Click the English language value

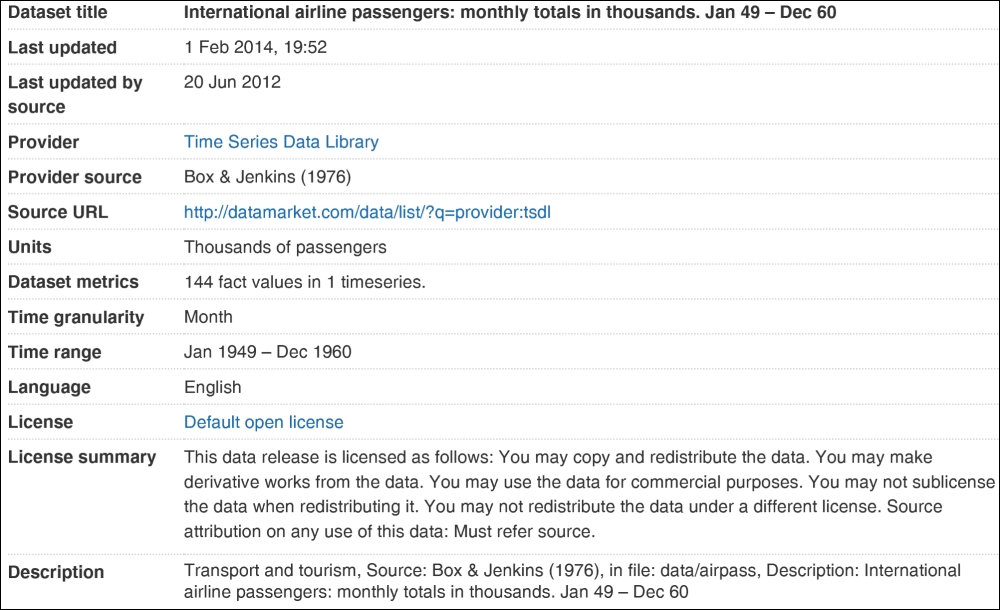coord(212,387)
